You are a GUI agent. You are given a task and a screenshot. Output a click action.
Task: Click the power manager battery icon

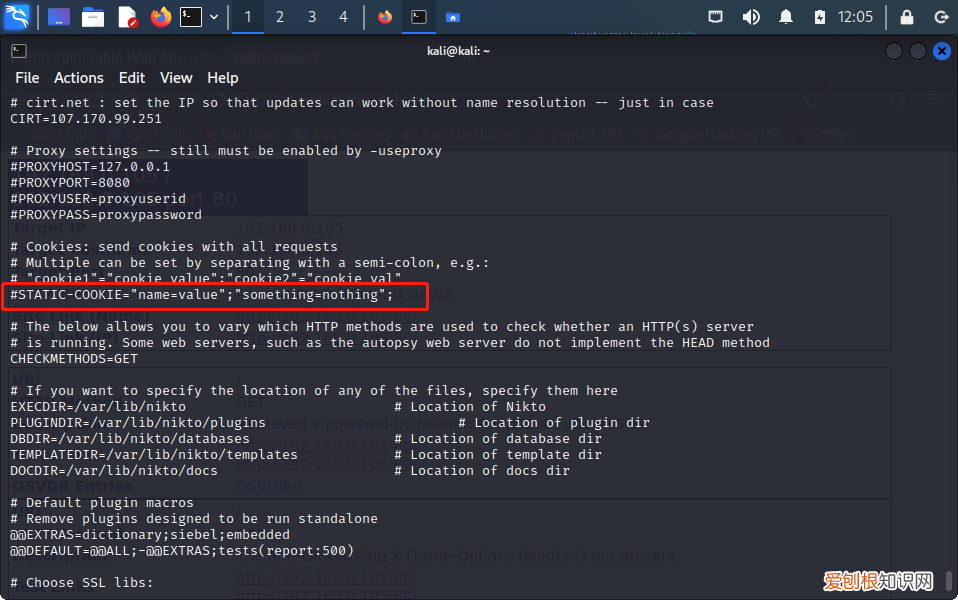(820, 17)
